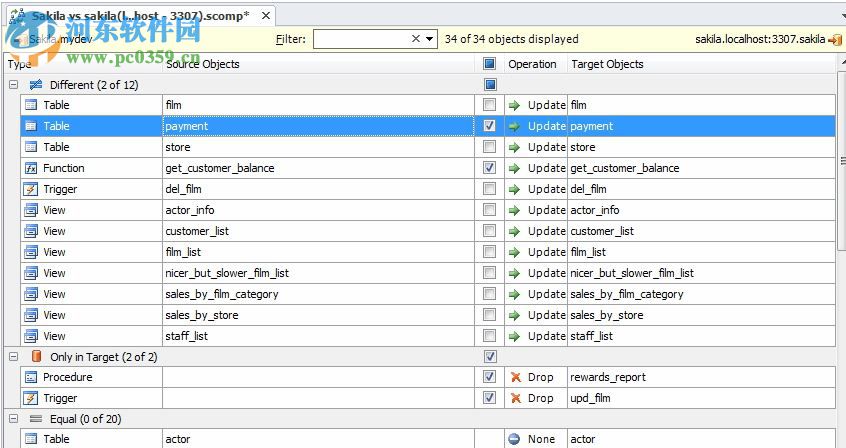Image resolution: width=846 pixels, height=448 pixels.
Task: Open the Filter dropdown arrow
Action: pyautogui.click(x=429, y=39)
